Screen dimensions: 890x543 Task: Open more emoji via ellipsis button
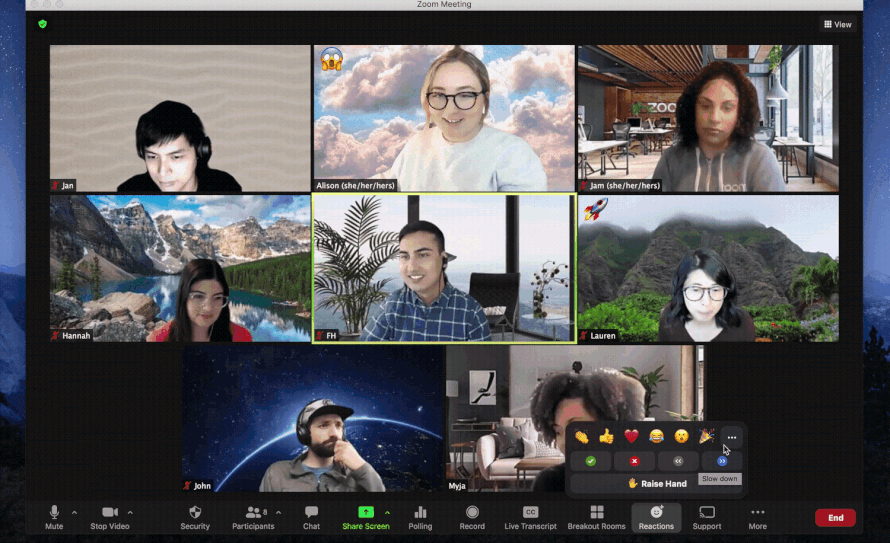(x=732, y=437)
